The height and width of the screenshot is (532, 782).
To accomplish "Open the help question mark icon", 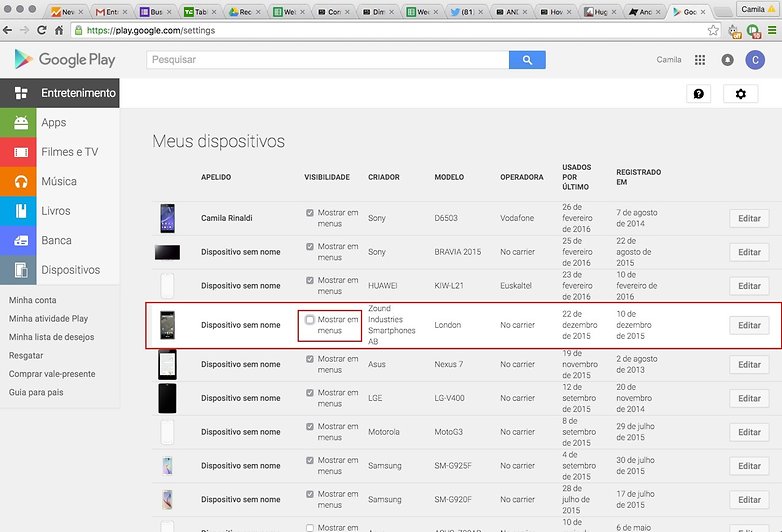I will click(x=699, y=94).
